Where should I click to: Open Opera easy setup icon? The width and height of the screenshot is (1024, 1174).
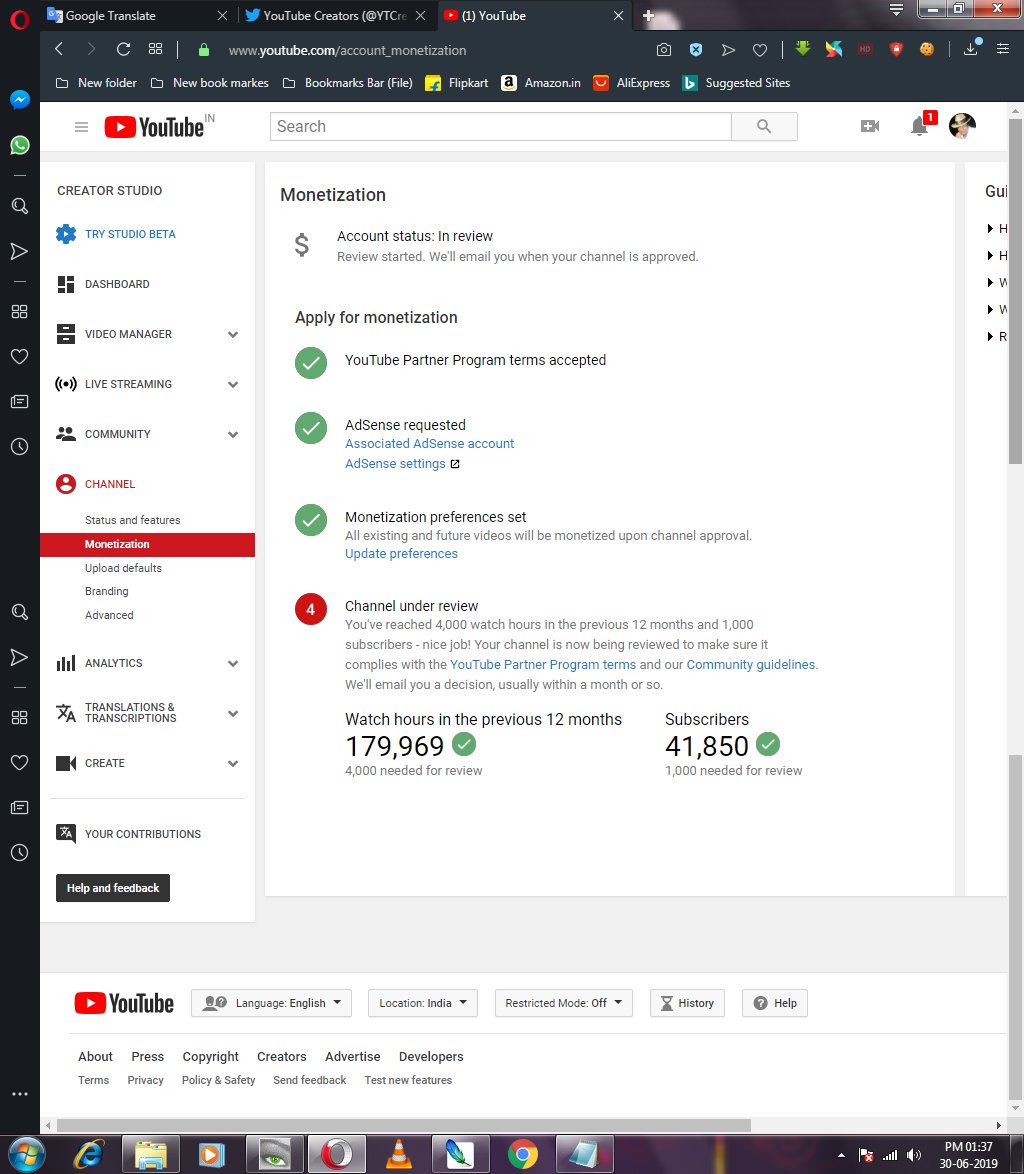tap(1003, 49)
